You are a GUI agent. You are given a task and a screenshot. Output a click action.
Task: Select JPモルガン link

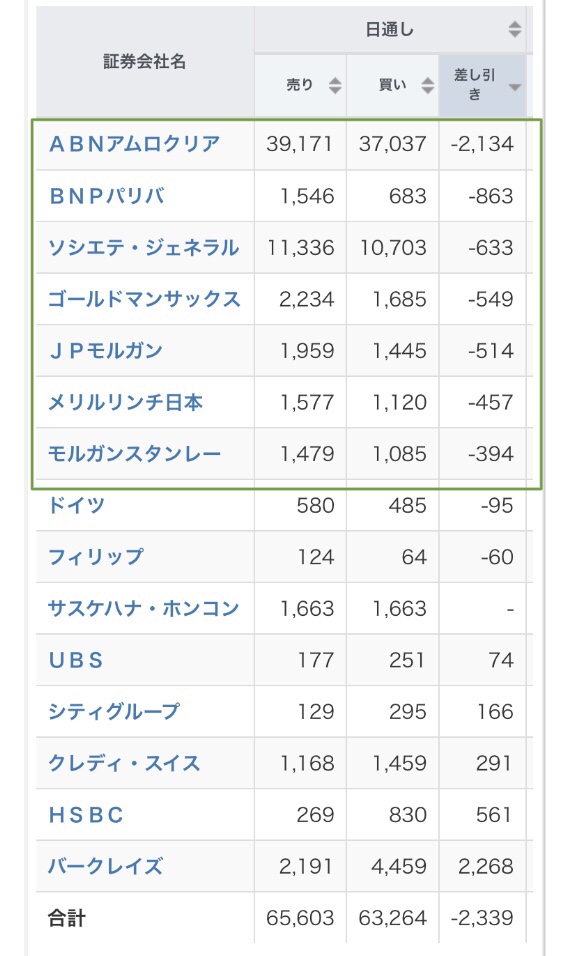(x=105, y=351)
